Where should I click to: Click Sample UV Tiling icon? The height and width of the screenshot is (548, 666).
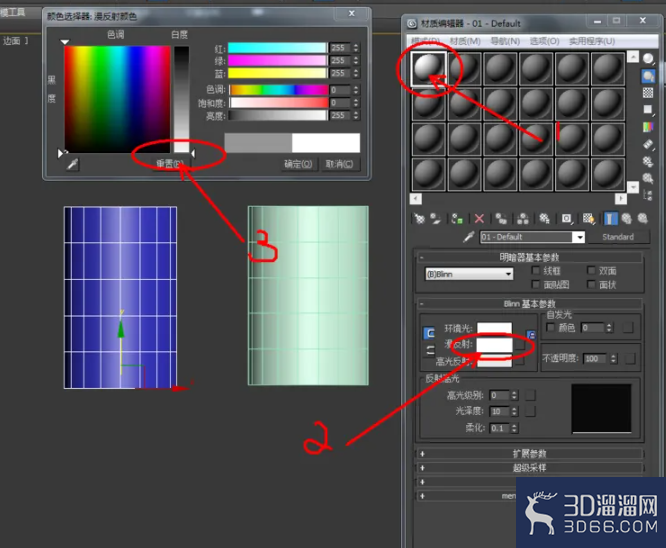(648, 110)
